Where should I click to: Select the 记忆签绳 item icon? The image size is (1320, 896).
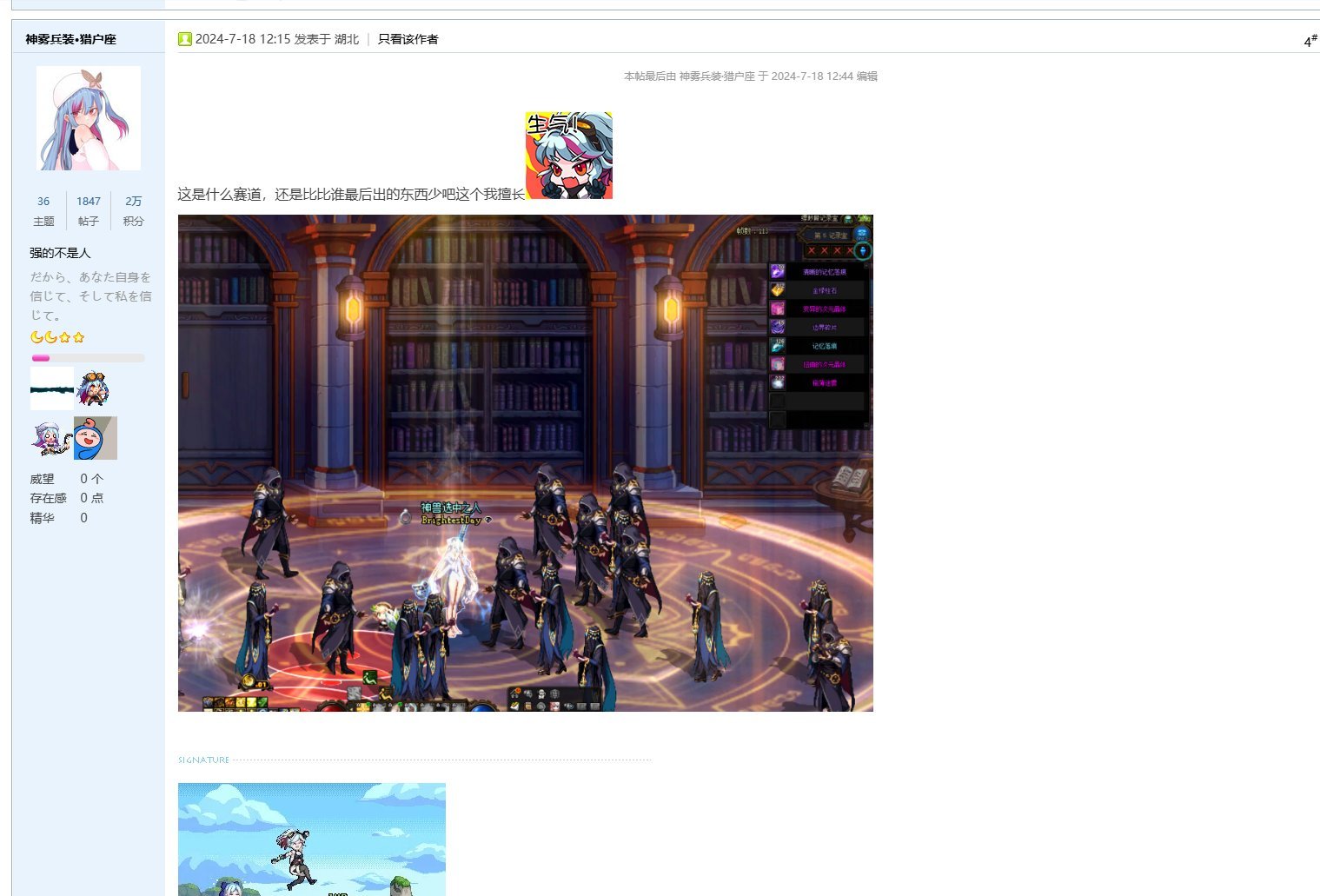point(778,346)
